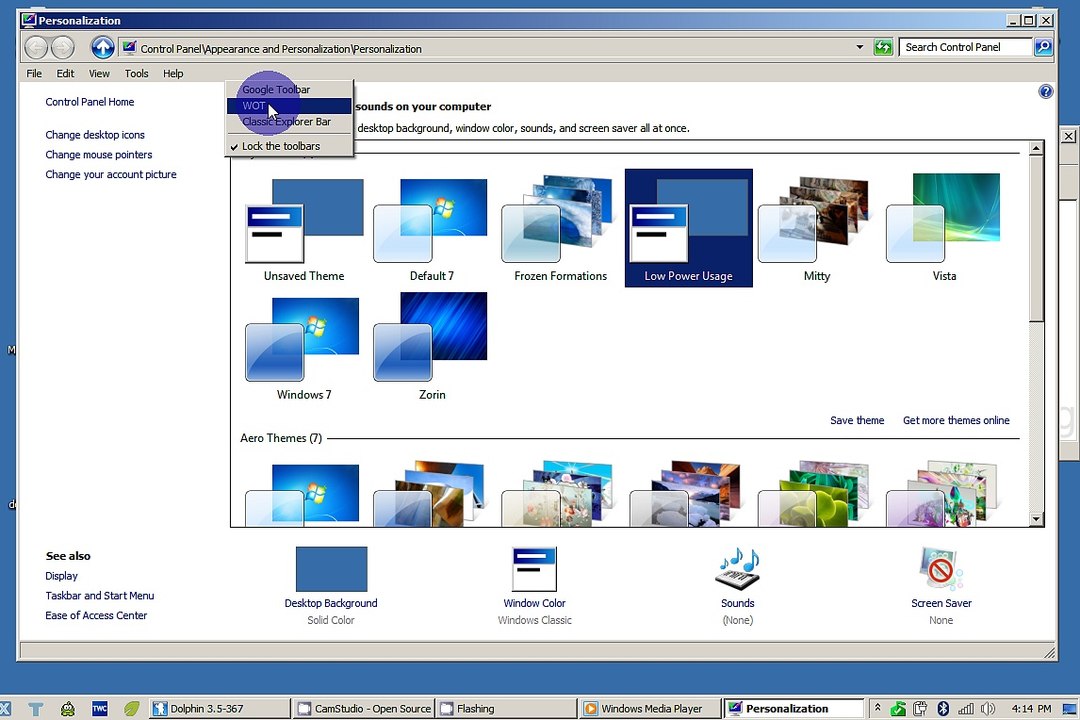This screenshot has height=720, width=1080.
Task: Choose WOT in toolbar context menu
Action: pyautogui.click(x=289, y=105)
